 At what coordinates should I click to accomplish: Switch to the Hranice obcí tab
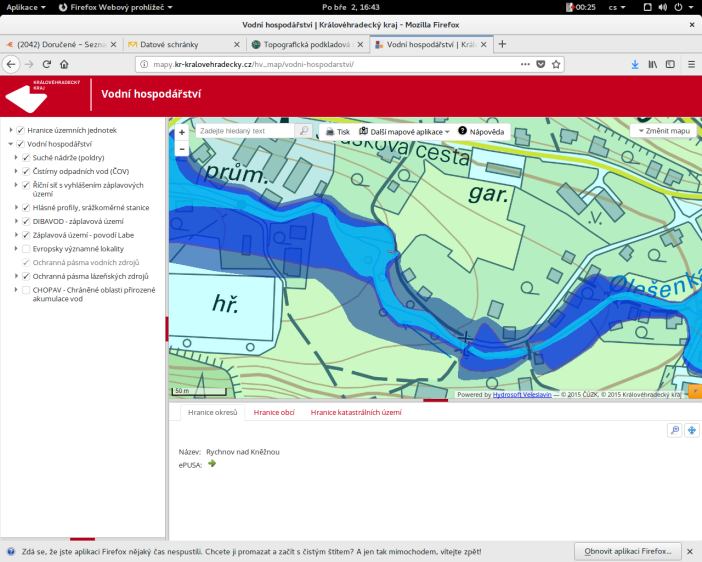(273, 412)
